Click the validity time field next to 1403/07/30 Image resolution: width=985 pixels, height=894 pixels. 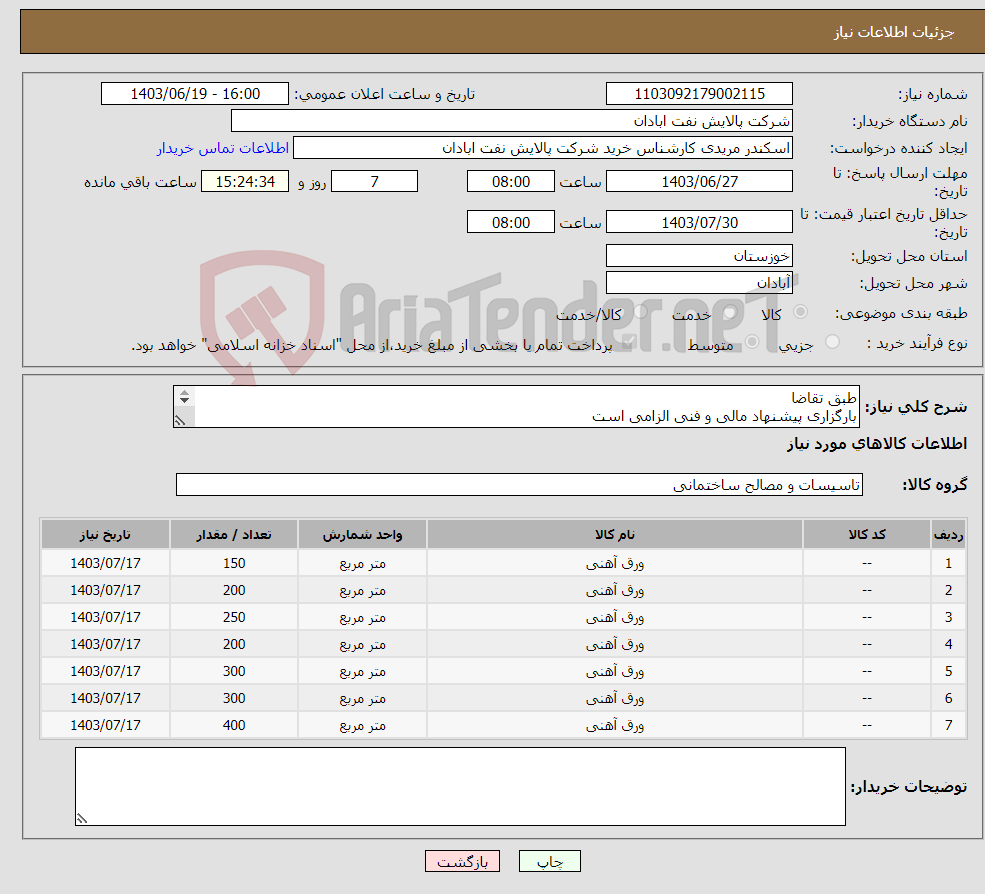click(x=511, y=222)
